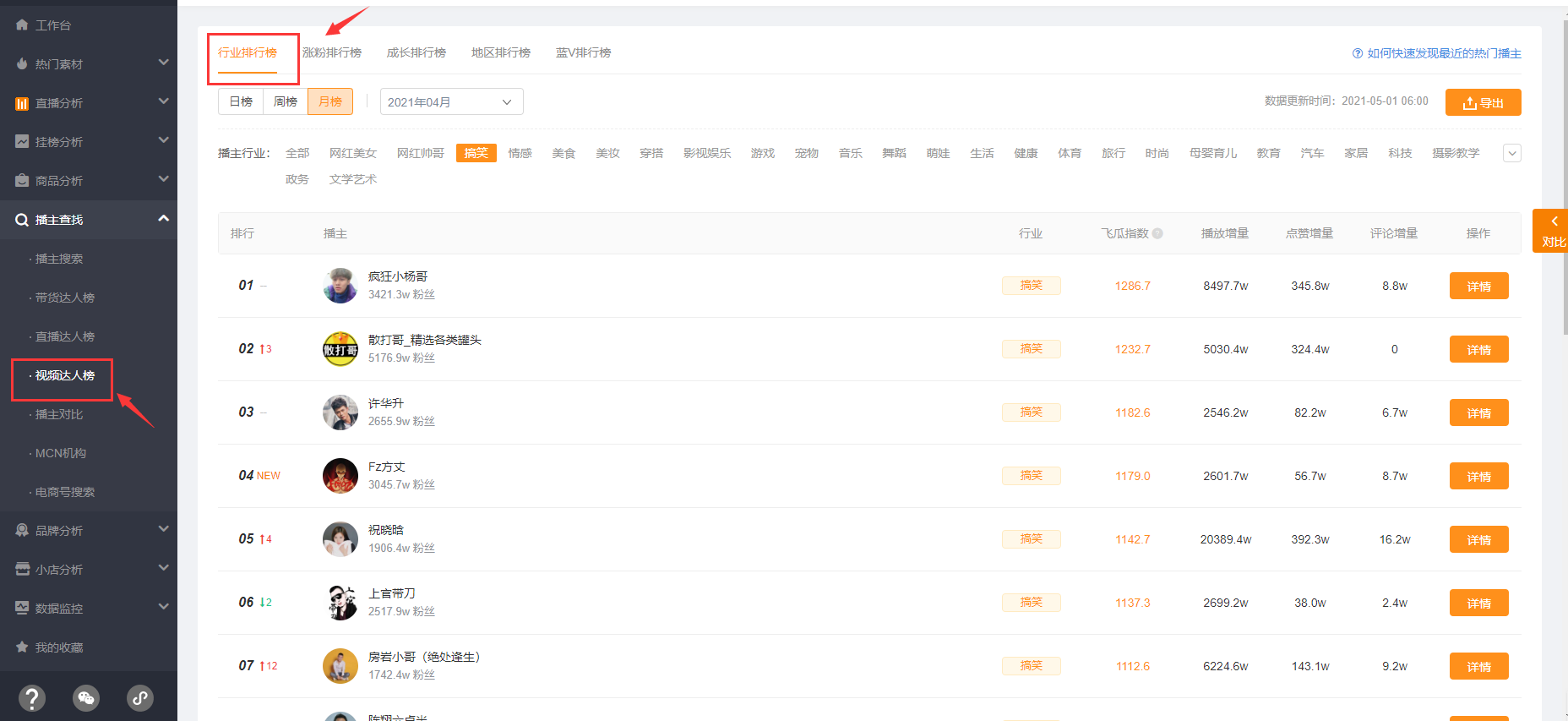This screenshot has height=721, width=1568.
Task: Click the 散打哥 avatar image
Action: click(340, 349)
